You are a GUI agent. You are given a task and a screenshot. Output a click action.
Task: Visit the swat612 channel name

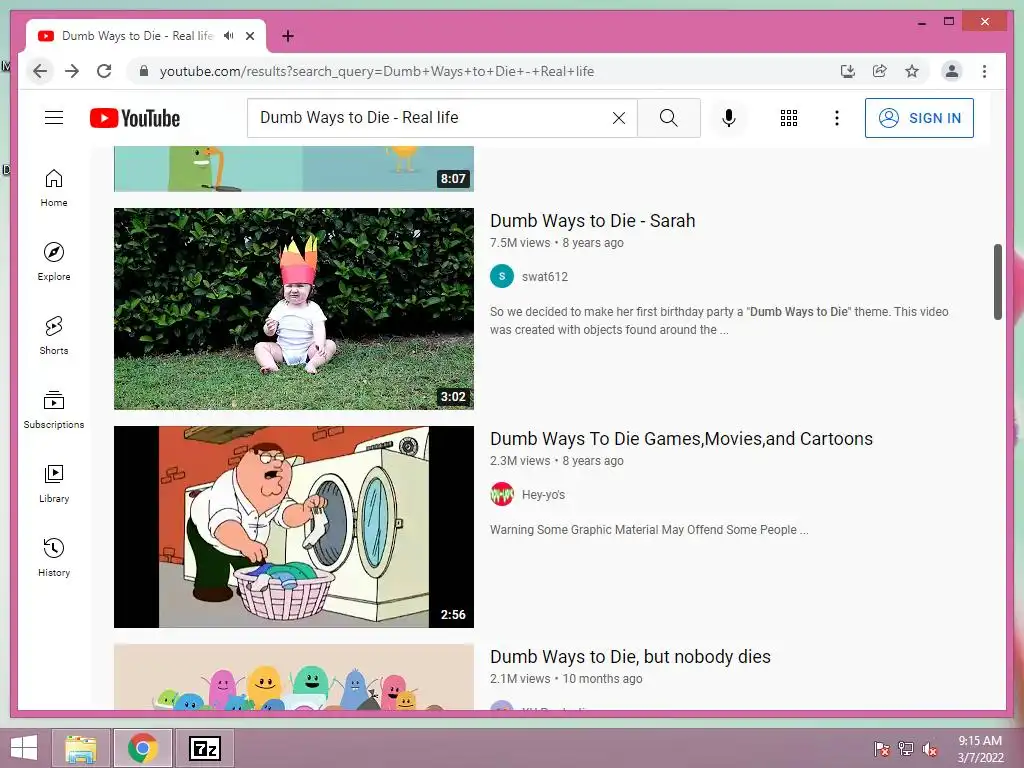[x=545, y=276]
